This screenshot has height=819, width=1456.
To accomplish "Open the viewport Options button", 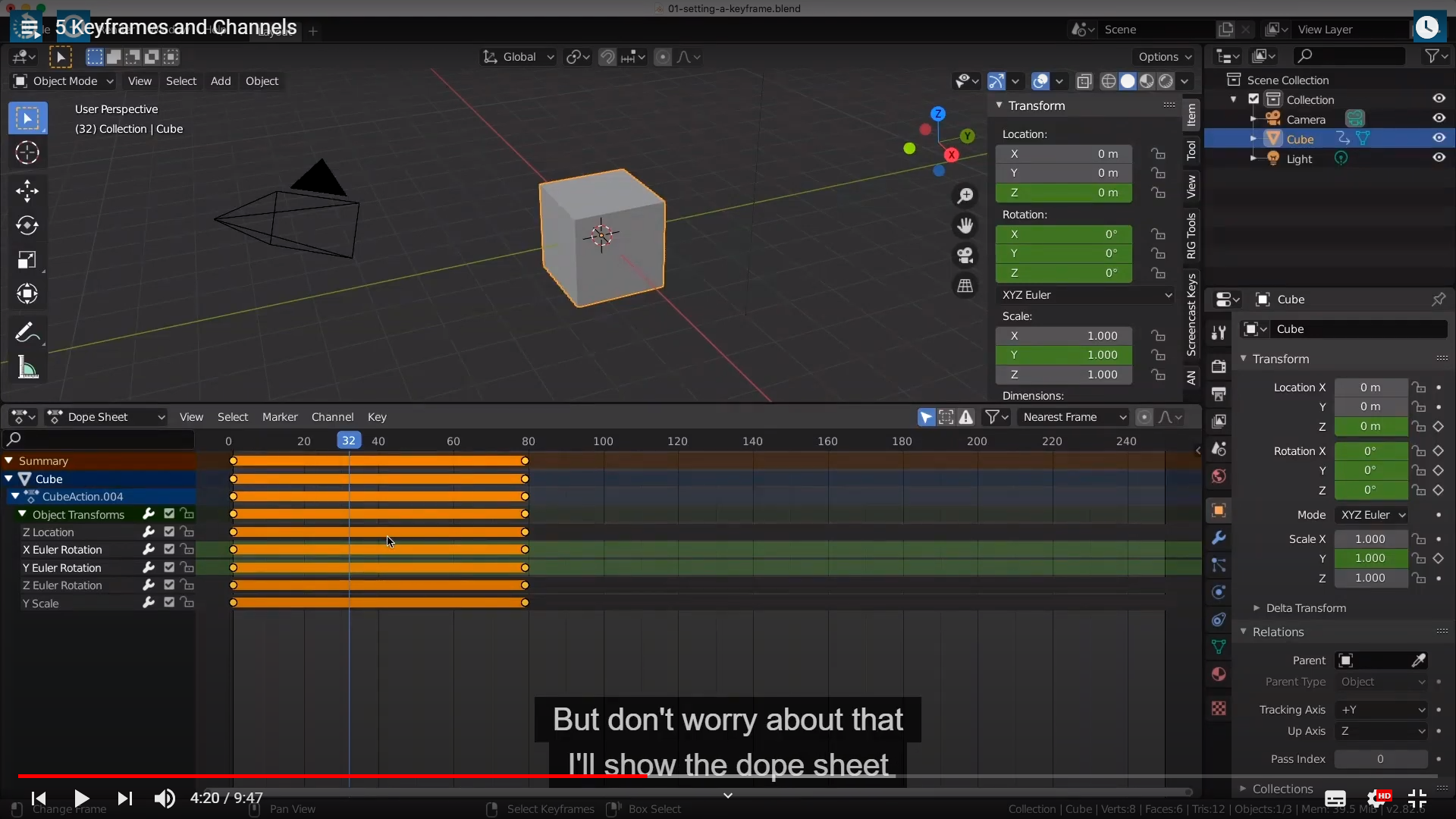I will (x=1163, y=57).
